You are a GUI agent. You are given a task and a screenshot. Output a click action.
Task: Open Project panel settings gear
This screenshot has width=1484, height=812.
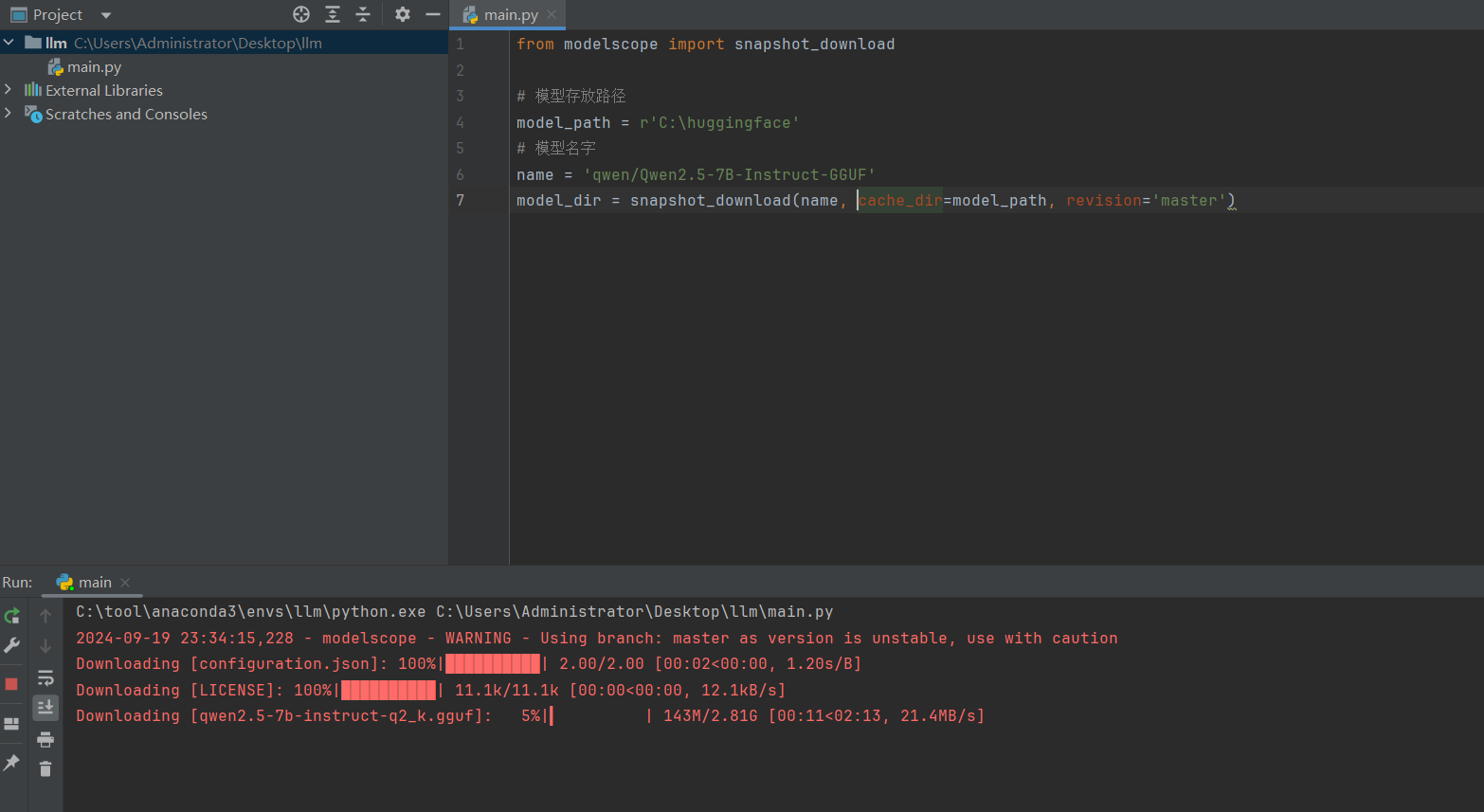403,14
